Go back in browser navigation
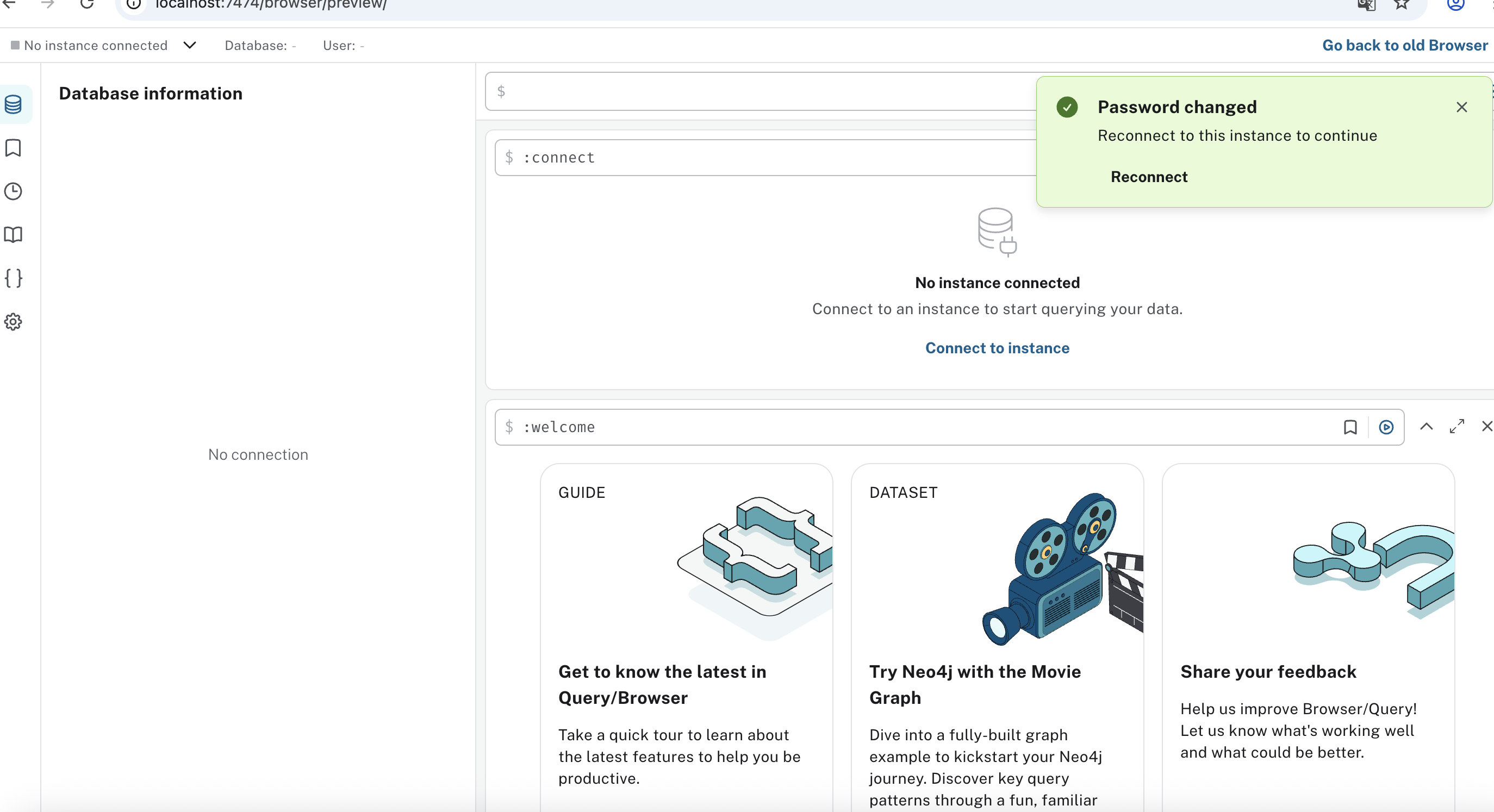Image resolution: width=1494 pixels, height=812 pixels. coord(9,4)
